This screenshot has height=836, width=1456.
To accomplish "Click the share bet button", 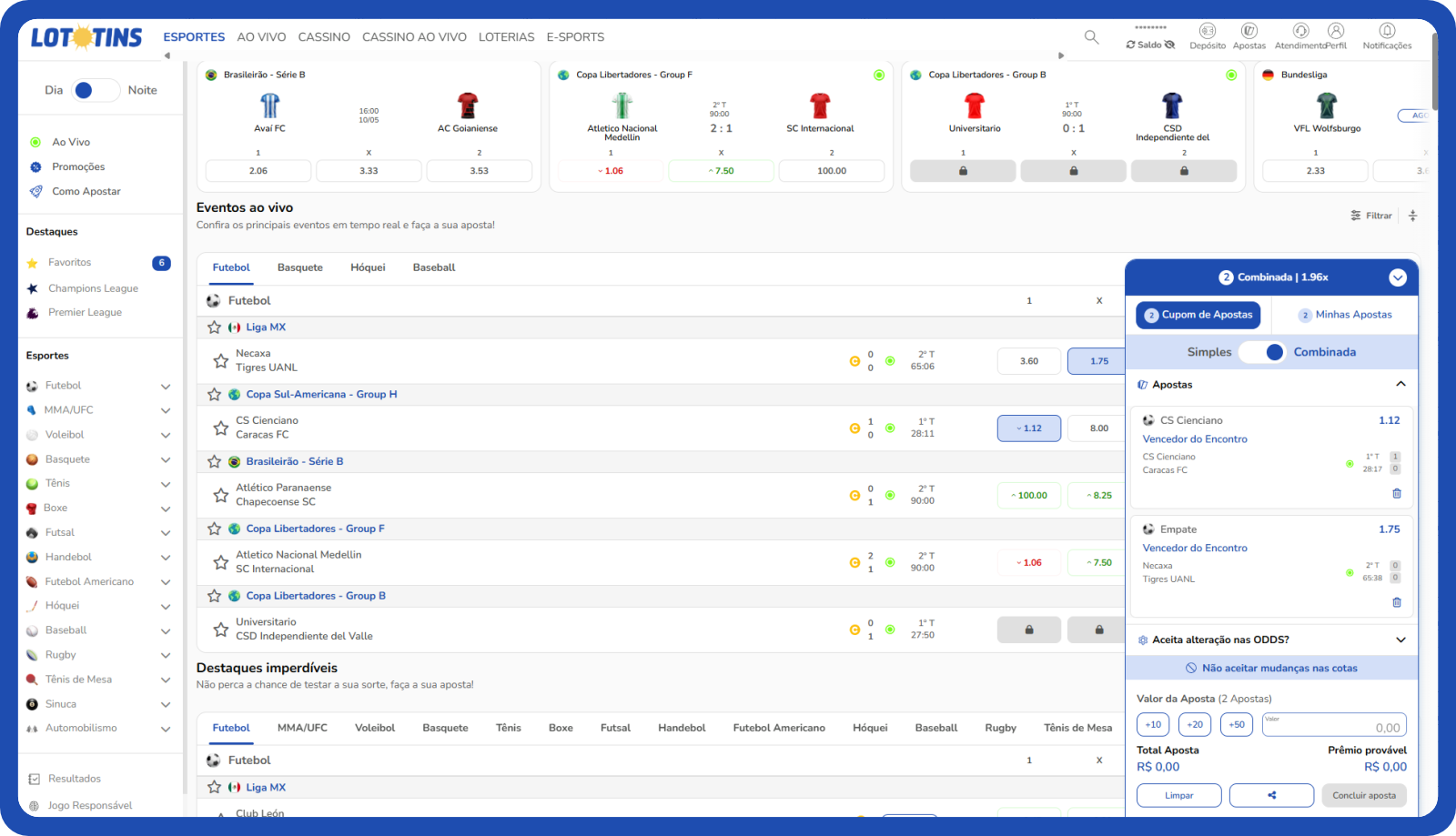I will (1271, 795).
